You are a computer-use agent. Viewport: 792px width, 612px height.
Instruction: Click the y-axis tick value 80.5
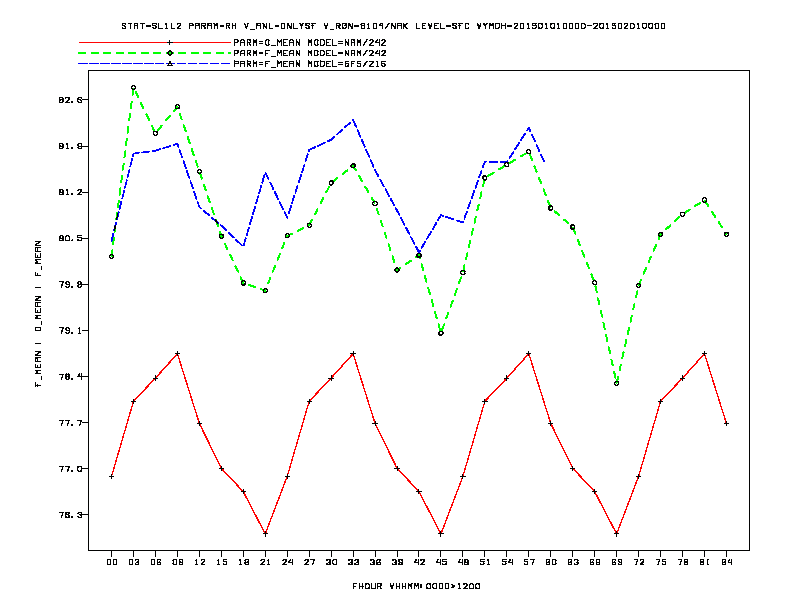coord(70,238)
